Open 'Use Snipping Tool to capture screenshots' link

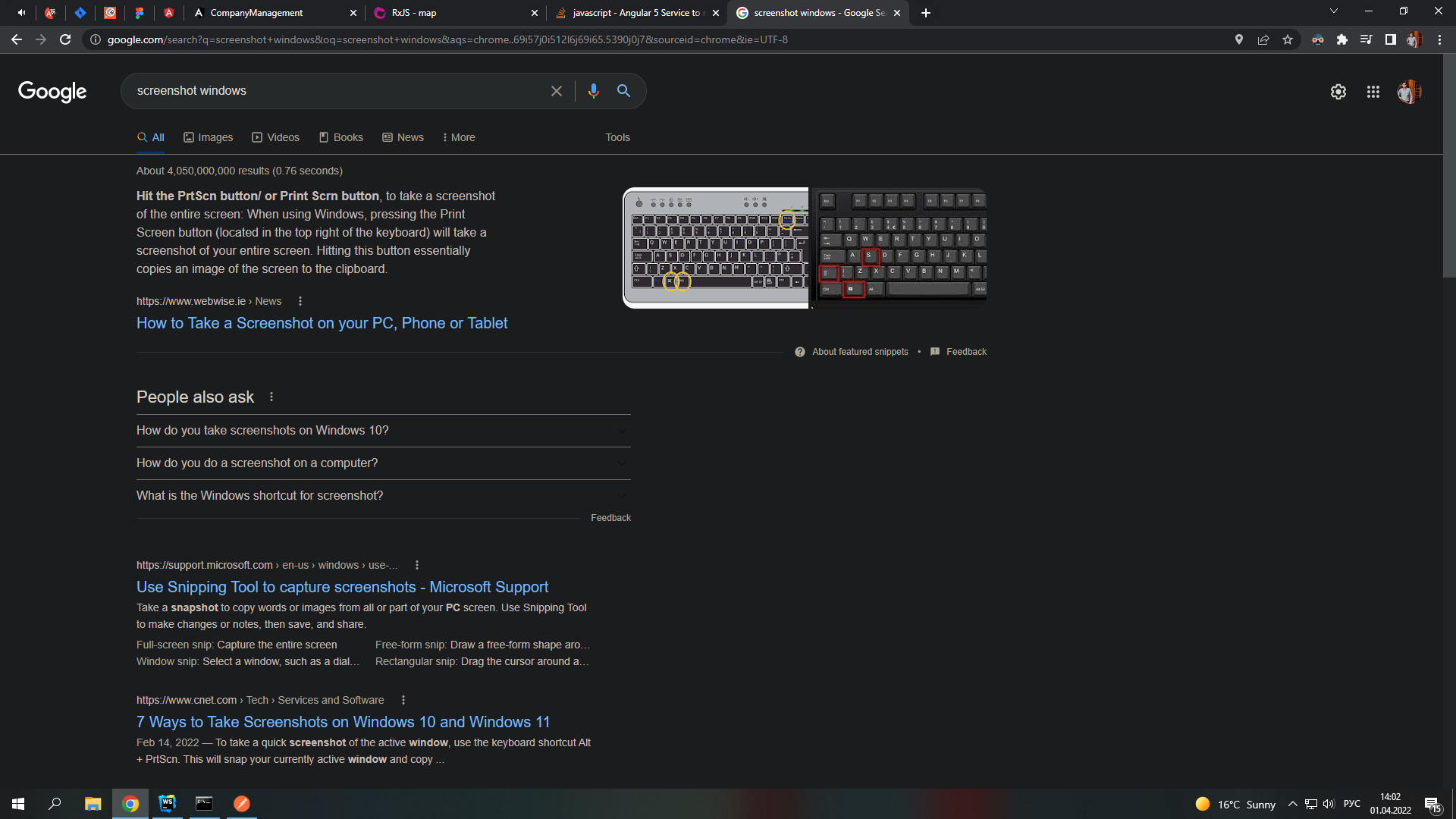342,587
